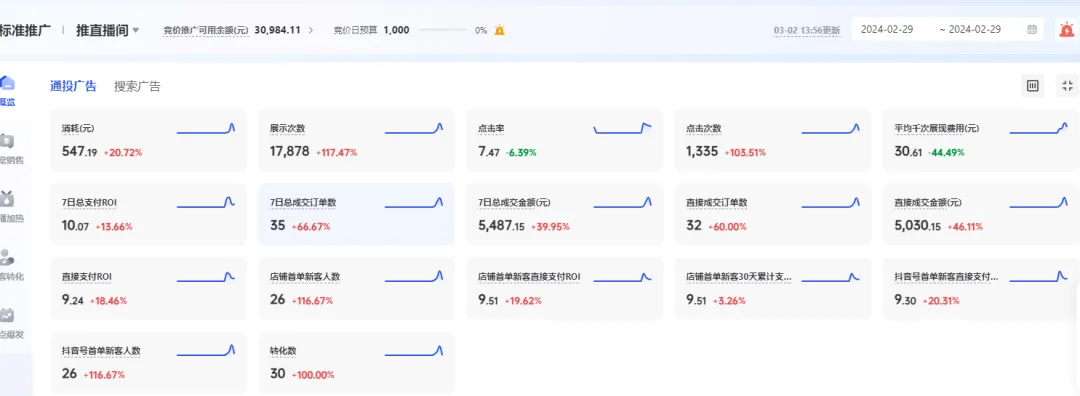Select the 直接成交金额(元) card
Image resolution: width=1080 pixels, height=396 pixels.
pos(981,214)
